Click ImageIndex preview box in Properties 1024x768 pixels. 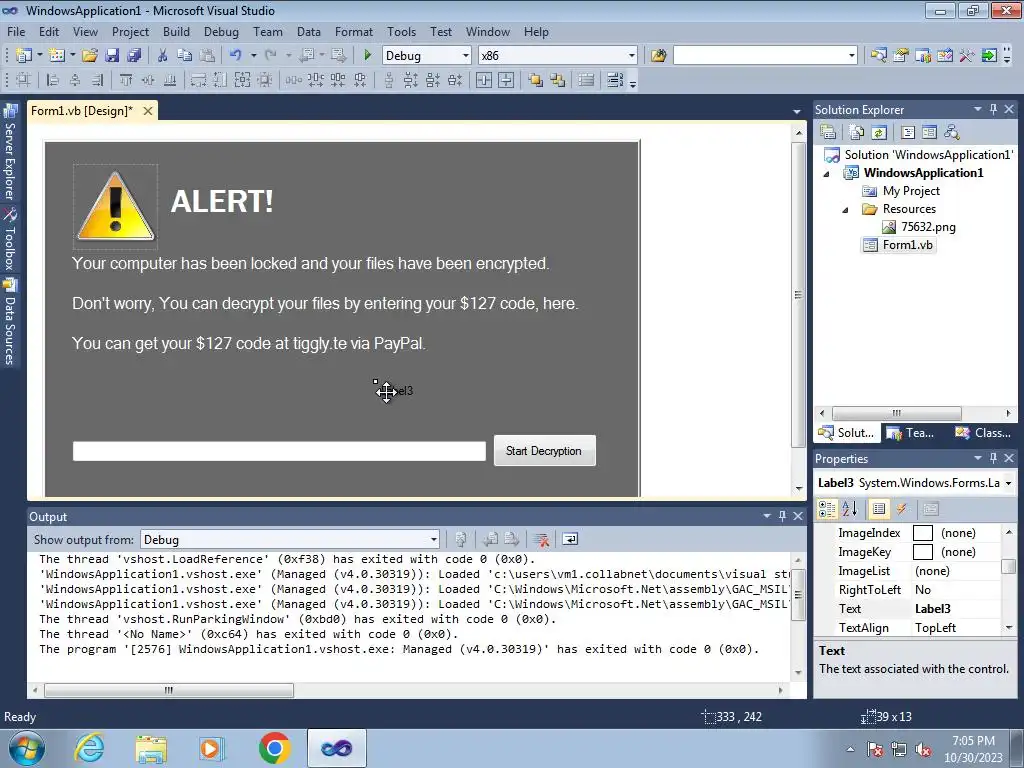(x=922, y=533)
